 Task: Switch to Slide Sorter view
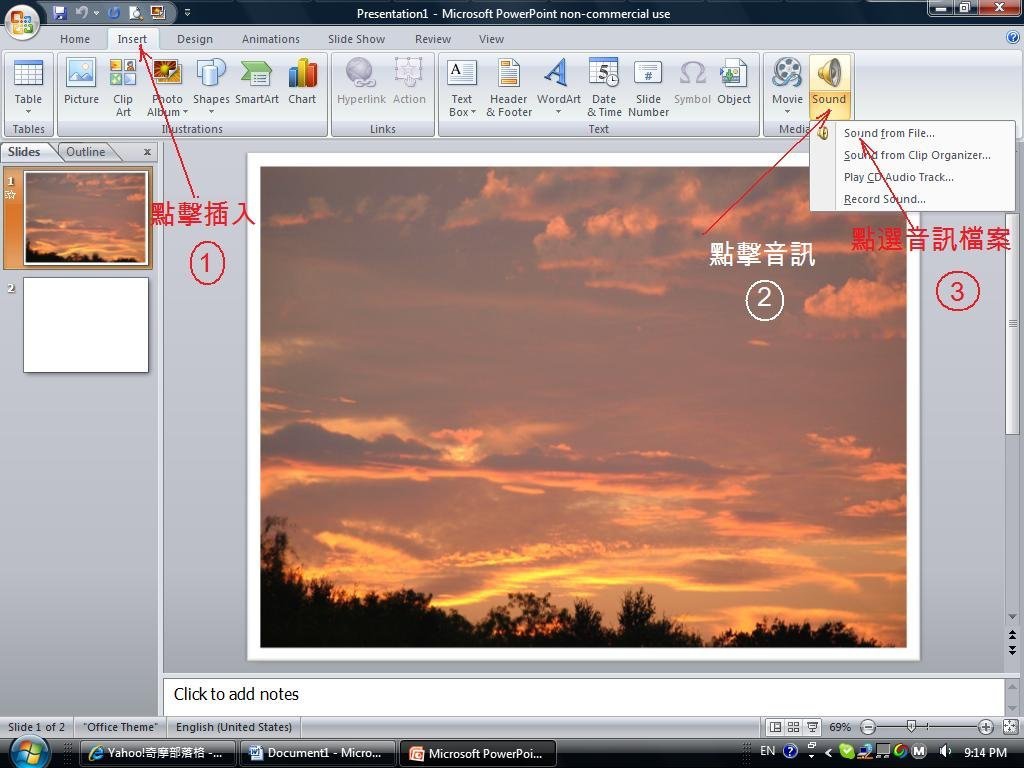tap(793, 727)
